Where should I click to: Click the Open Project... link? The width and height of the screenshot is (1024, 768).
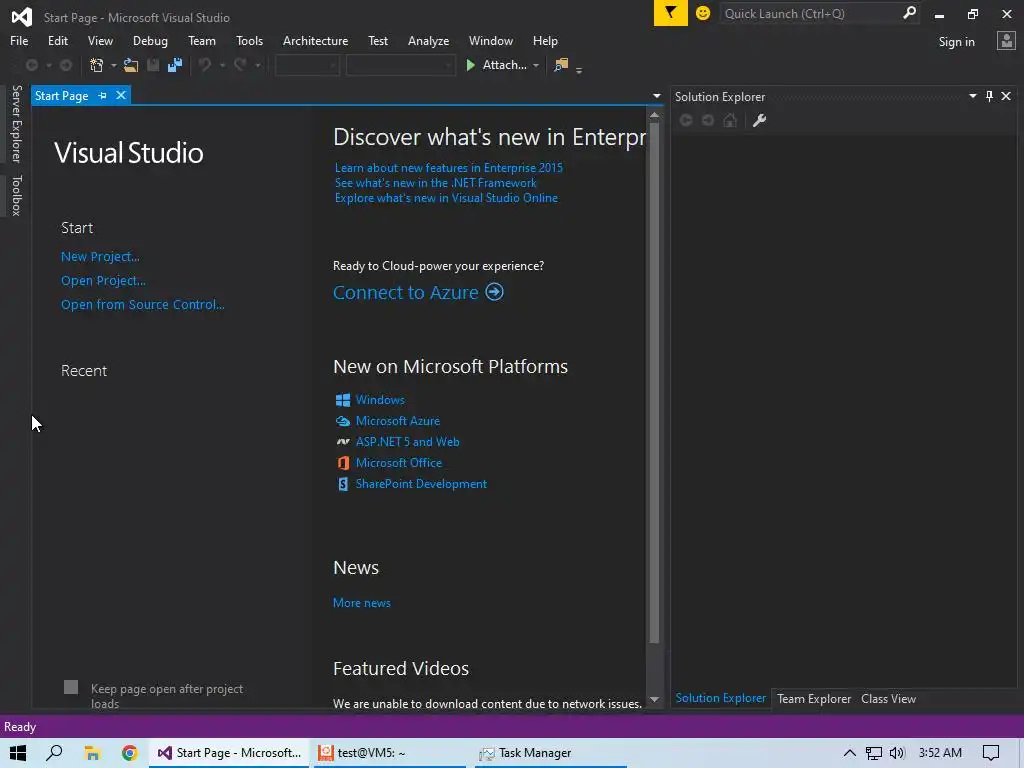103,281
